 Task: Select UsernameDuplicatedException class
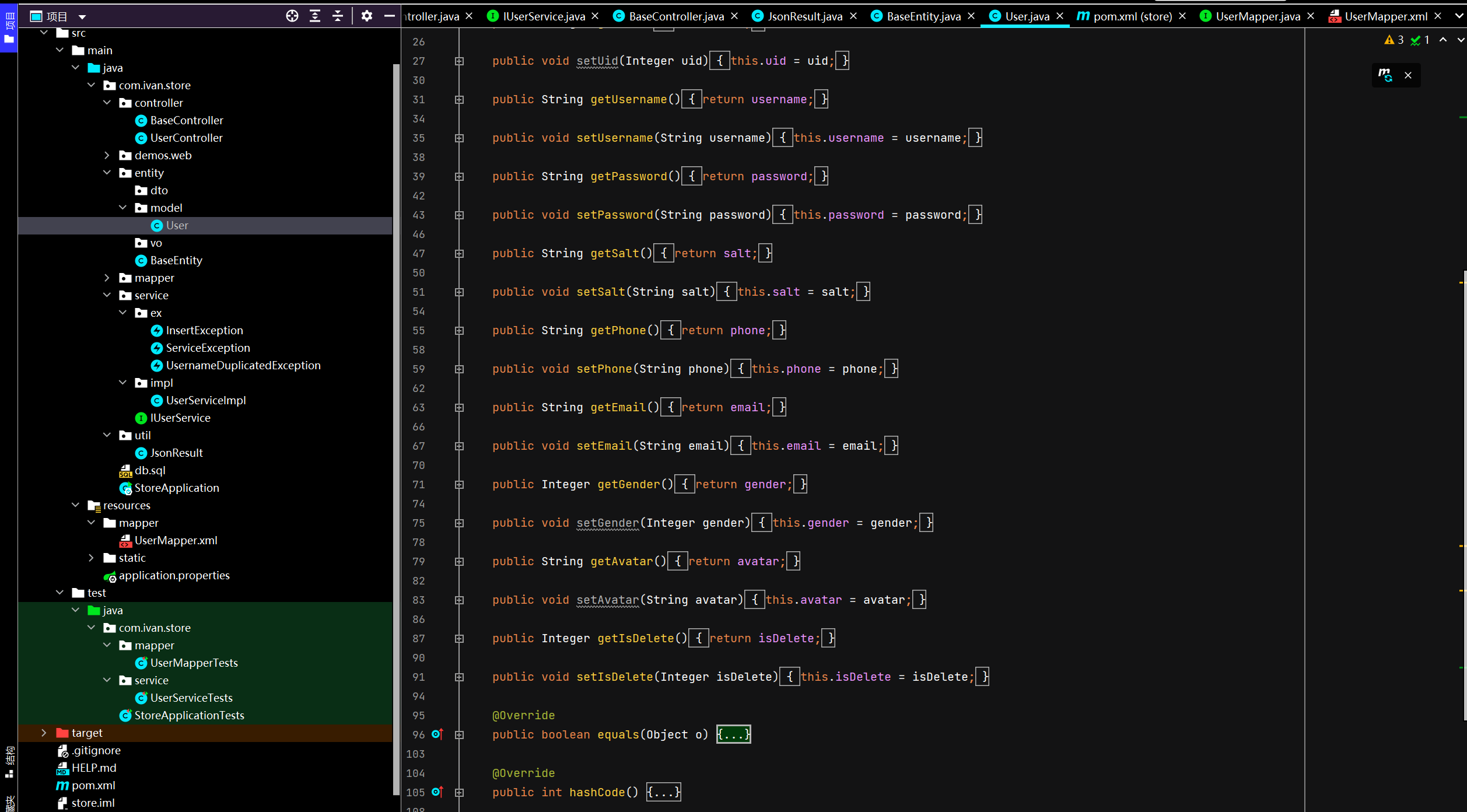tap(243, 365)
